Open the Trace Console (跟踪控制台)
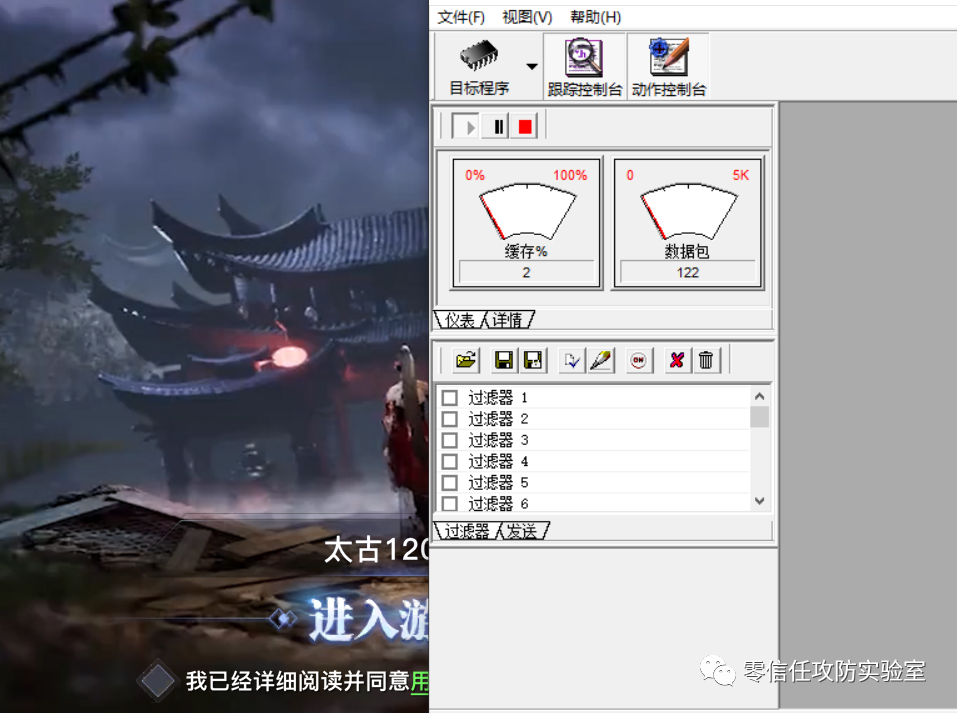This screenshot has height=713, width=957. [x=584, y=66]
